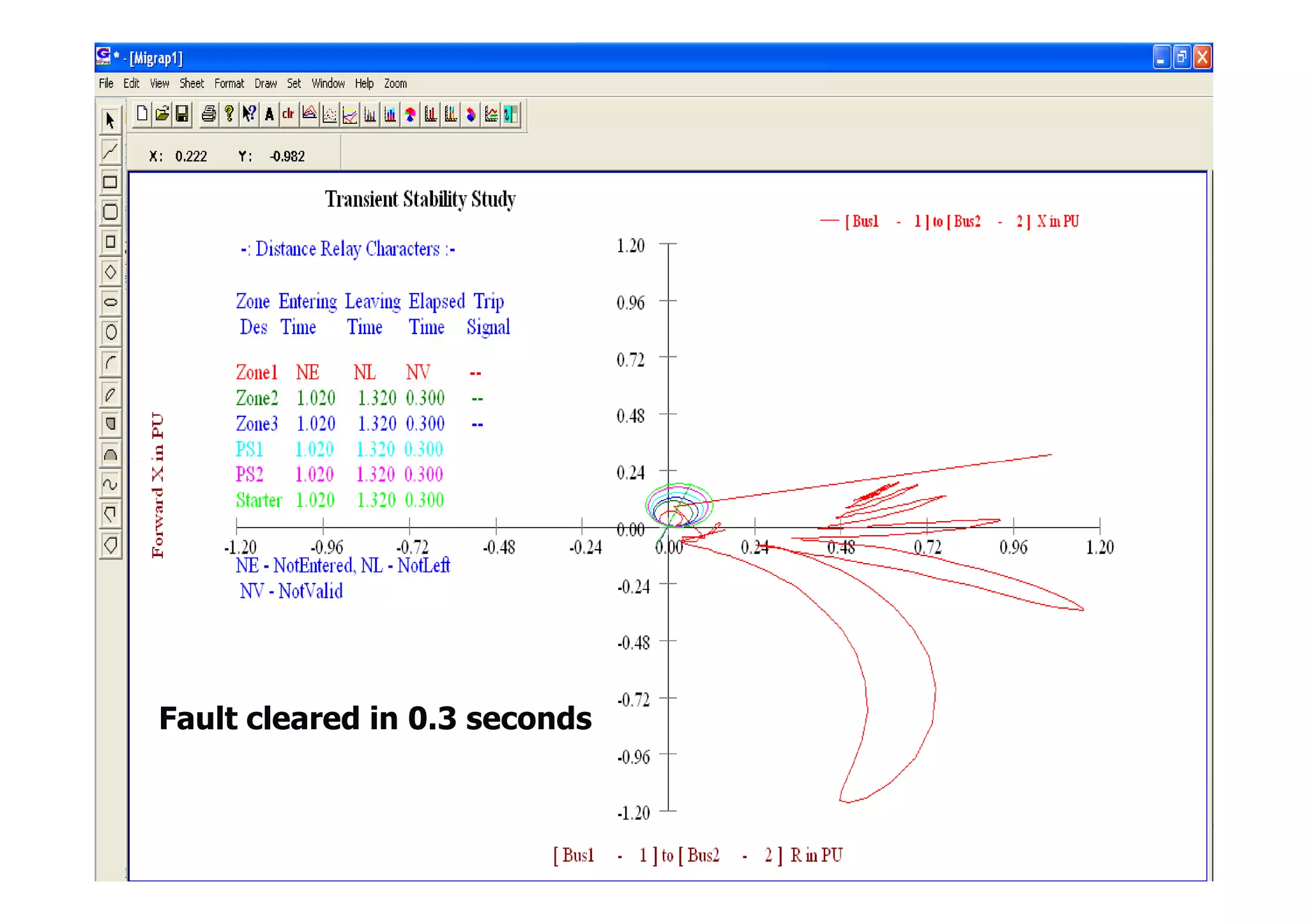Choose the dotted scatter plot icon
The height and width of the screenshot is (924, 1308).
coord(330,114)
